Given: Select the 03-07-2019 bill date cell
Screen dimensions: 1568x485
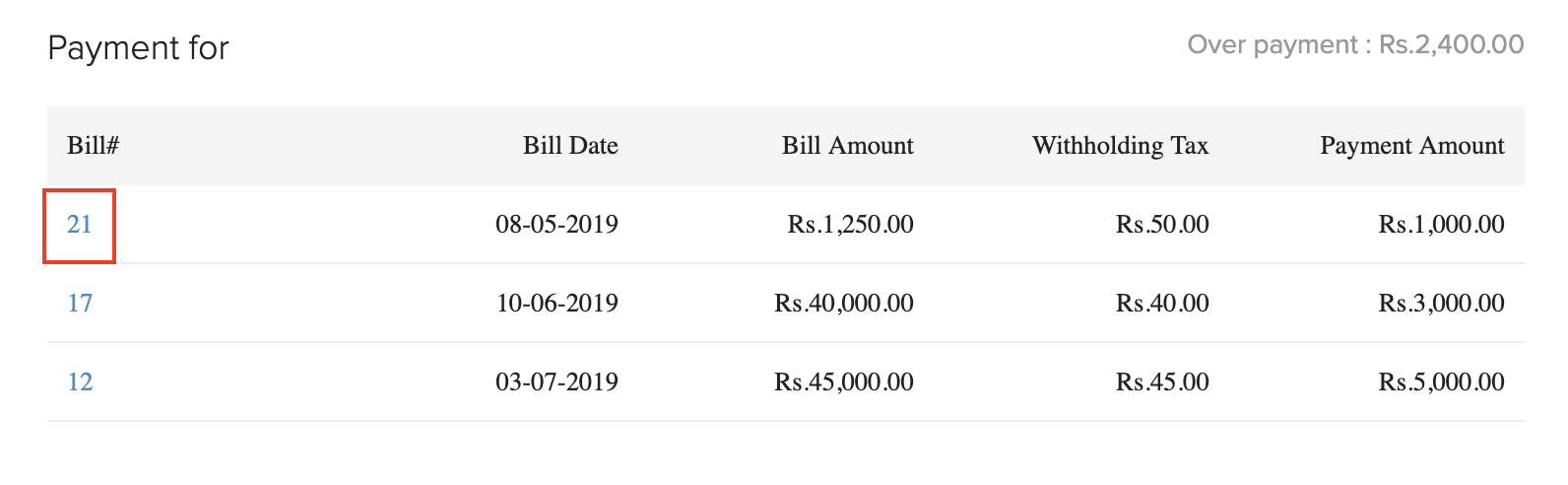Looking at the screenshot, I should point(556,382).
